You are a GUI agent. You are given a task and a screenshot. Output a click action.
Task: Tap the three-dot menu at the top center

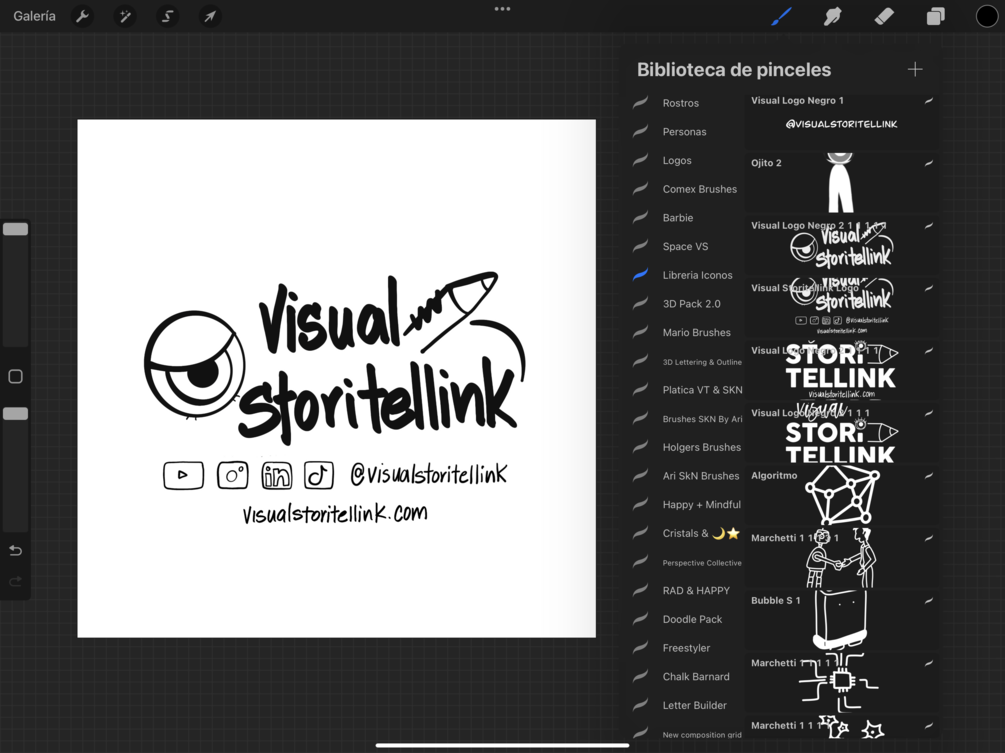coord(502,9)
